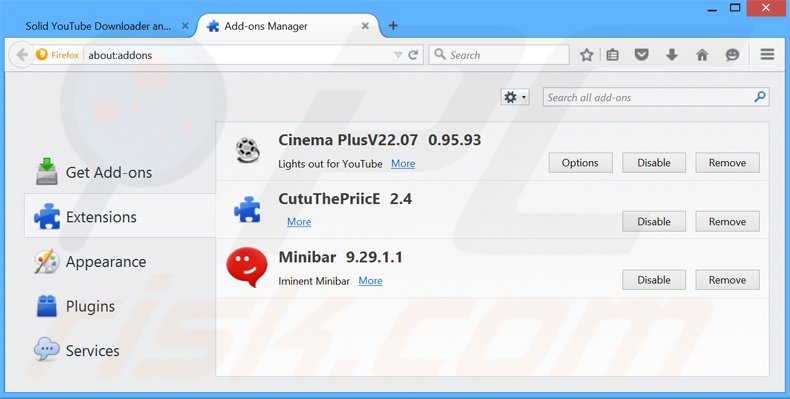Open the Hello chat smiley icon
Viewport: 790px width, 399px height.
click(x=732, y=55)
